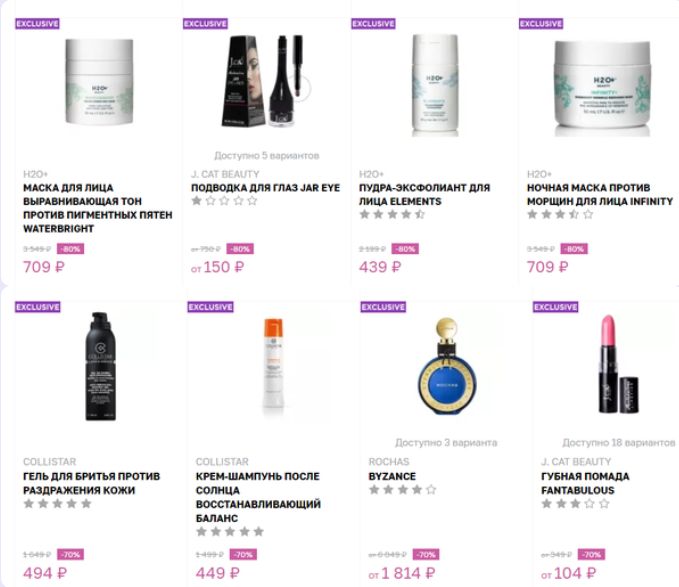Open the H2O+ Elements powder exfoliant bottle image

(x=435, y=82)
